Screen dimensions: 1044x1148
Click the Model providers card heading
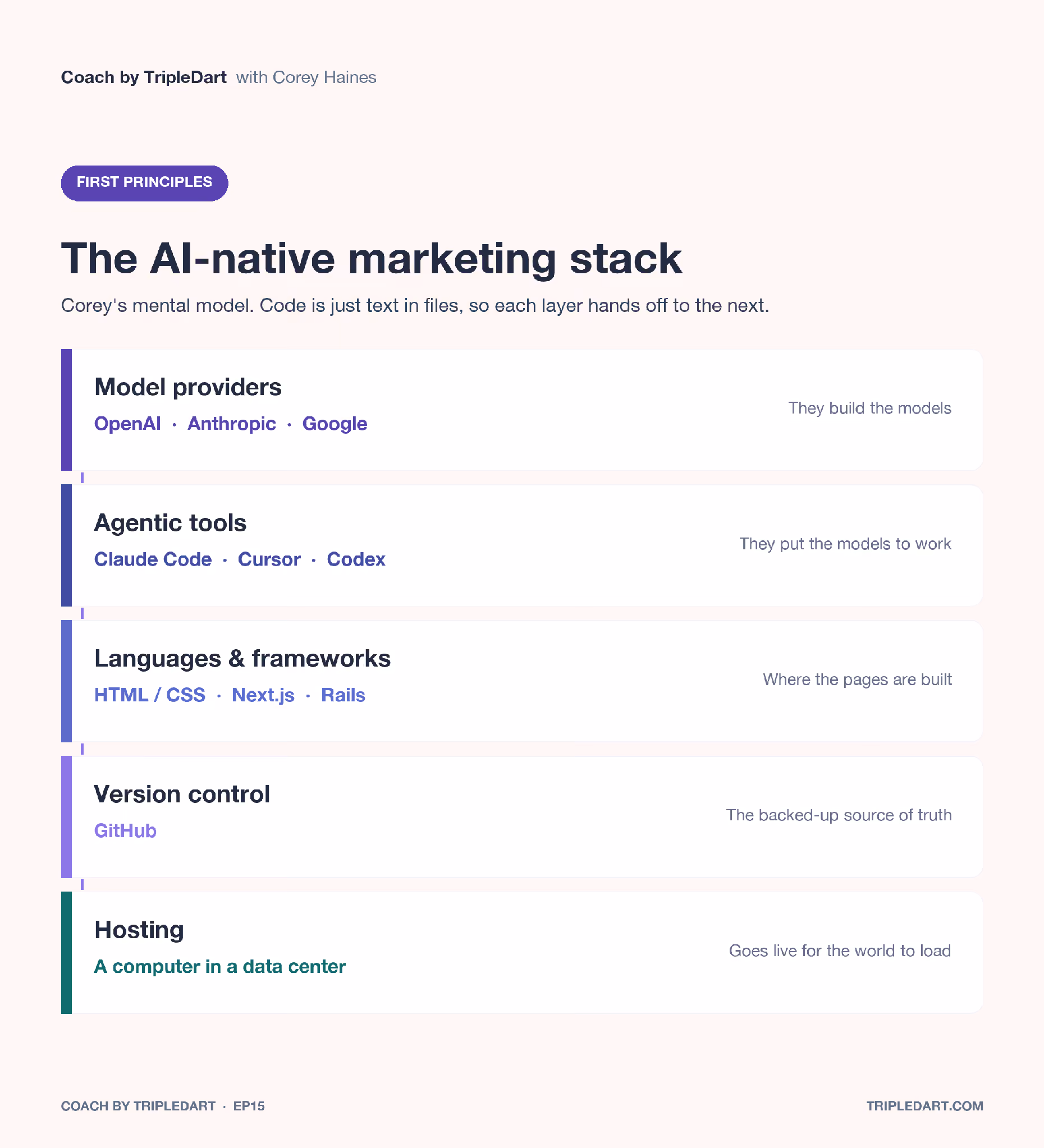[187, 387]
